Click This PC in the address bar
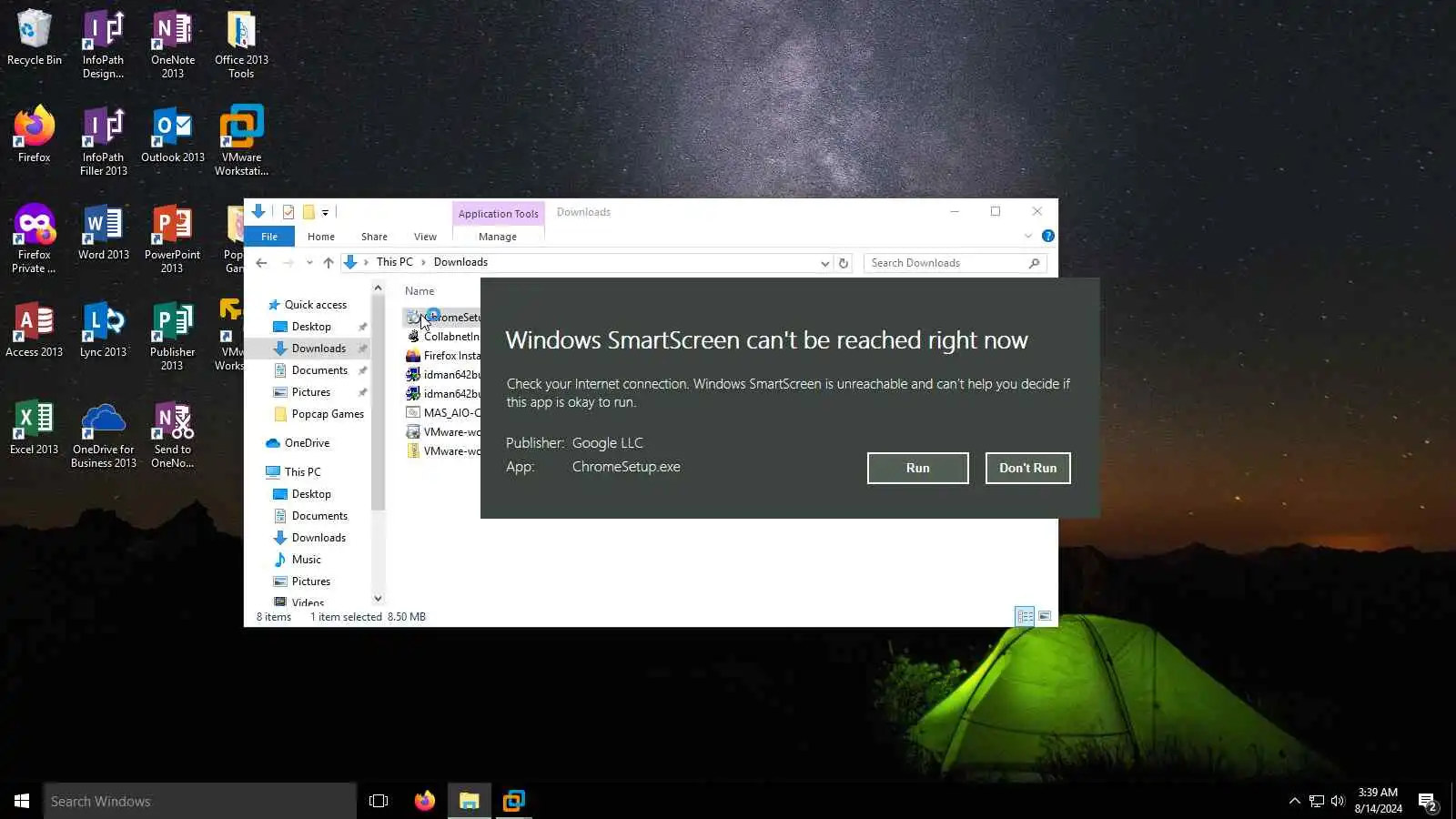 pyautogui.click(x=394, y=262)
